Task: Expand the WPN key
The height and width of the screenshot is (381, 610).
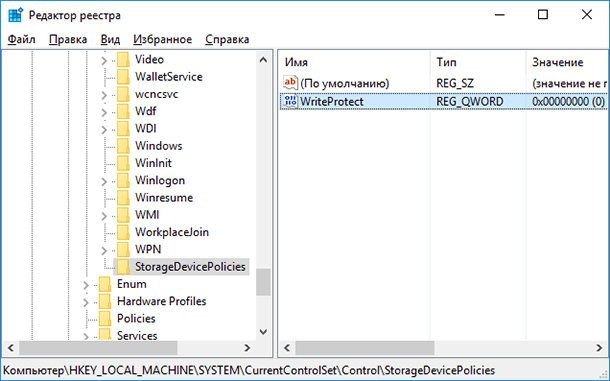Action: click(104, 250)
